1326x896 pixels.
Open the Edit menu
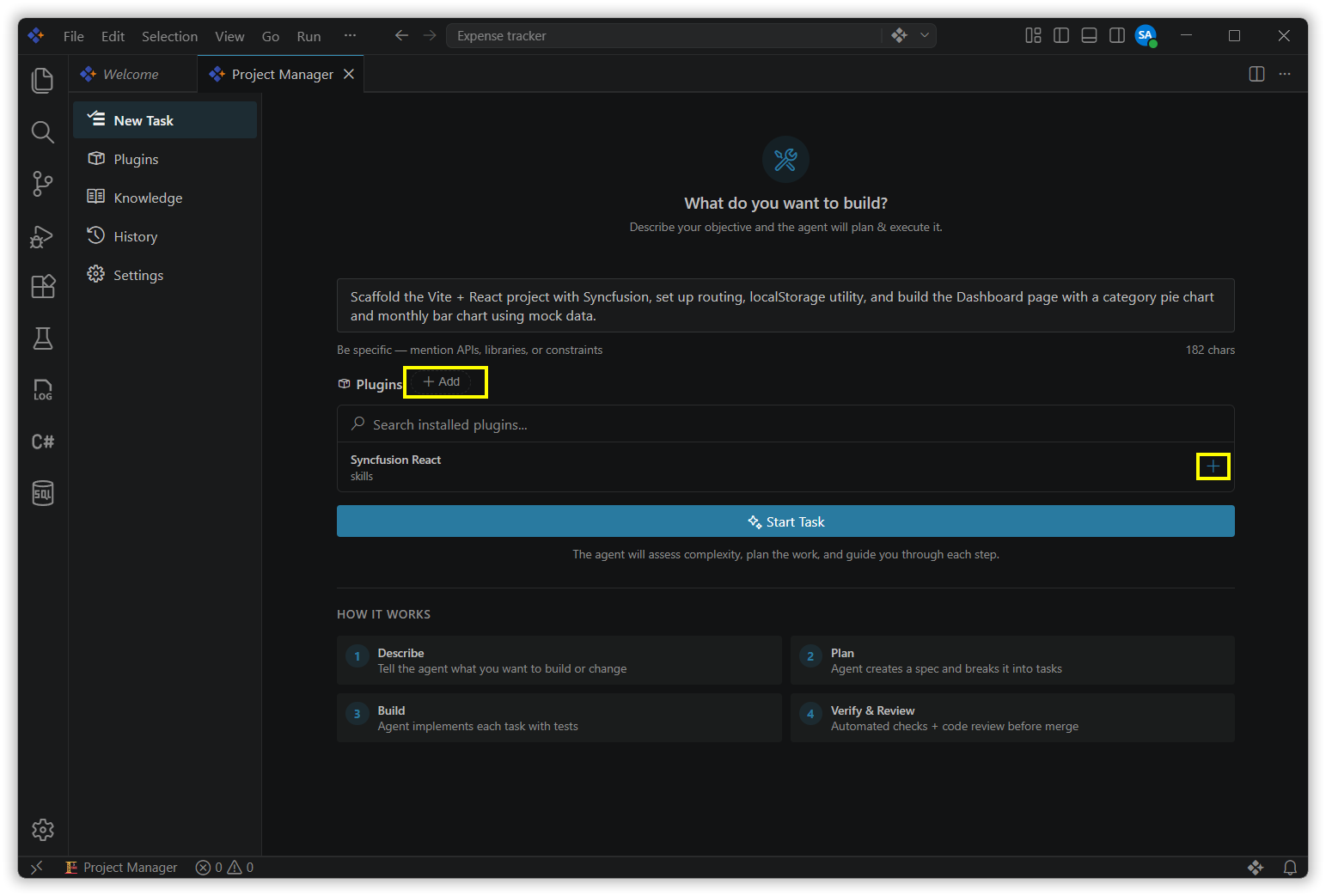click(113, 36)
